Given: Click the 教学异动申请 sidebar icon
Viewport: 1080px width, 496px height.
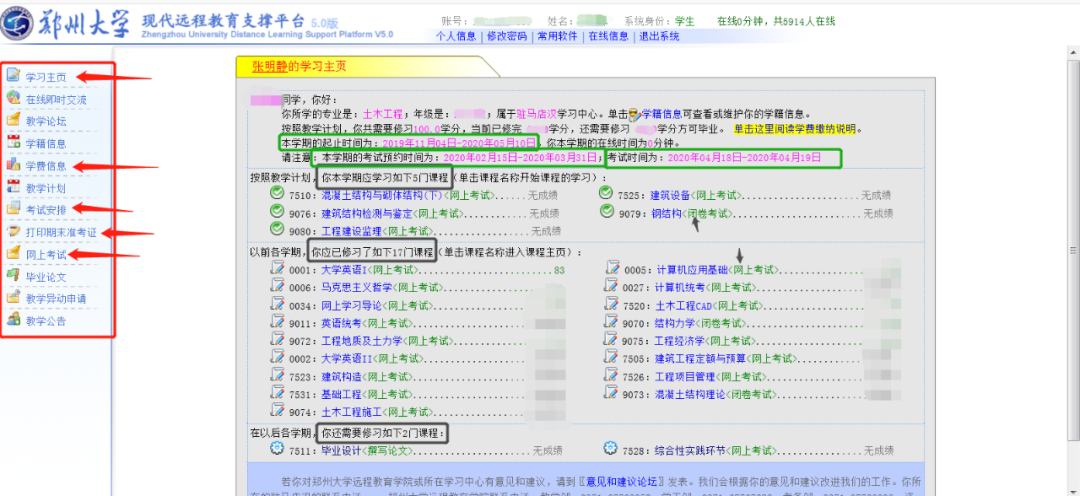Looking at the screenshot, I should [13, 298].
